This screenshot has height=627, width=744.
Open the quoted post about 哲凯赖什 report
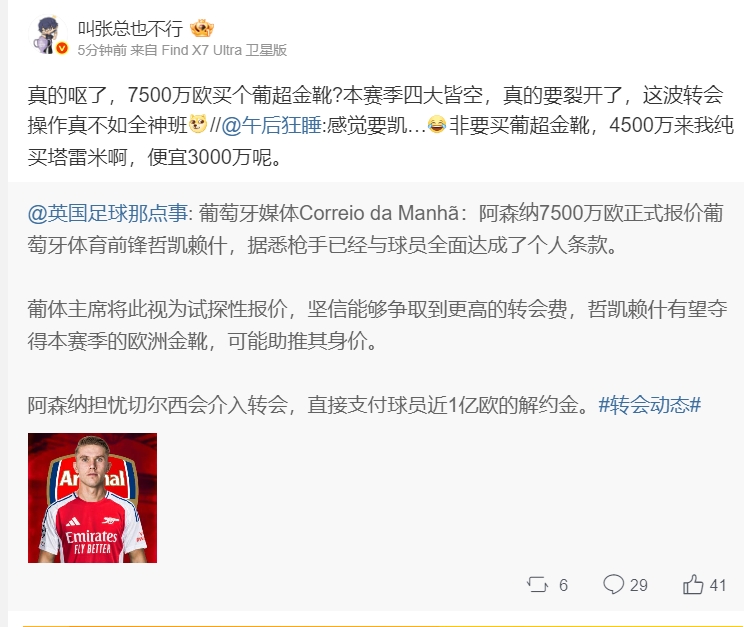point(376,309)
